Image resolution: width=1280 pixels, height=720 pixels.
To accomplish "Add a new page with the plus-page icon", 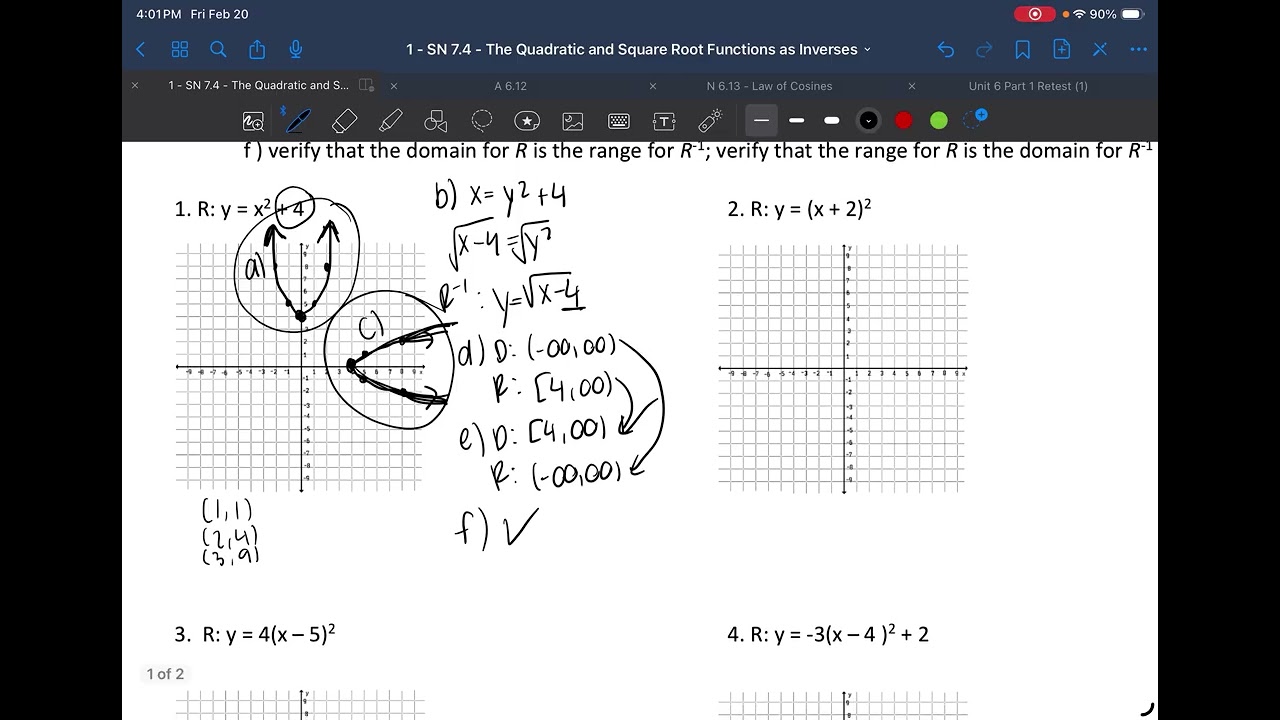I will pyautogui.click(x=1061, y=49).
